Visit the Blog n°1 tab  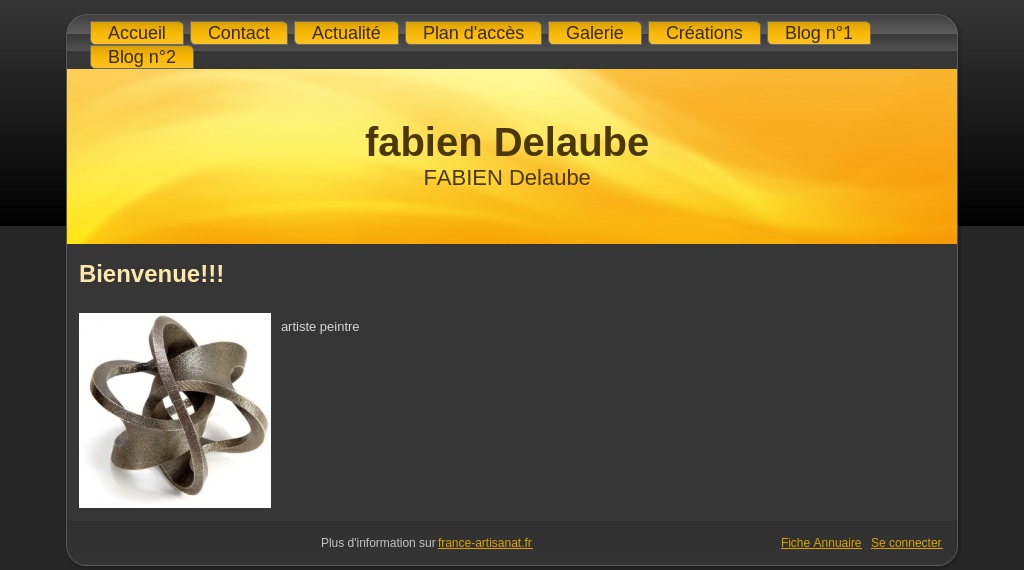818,33
